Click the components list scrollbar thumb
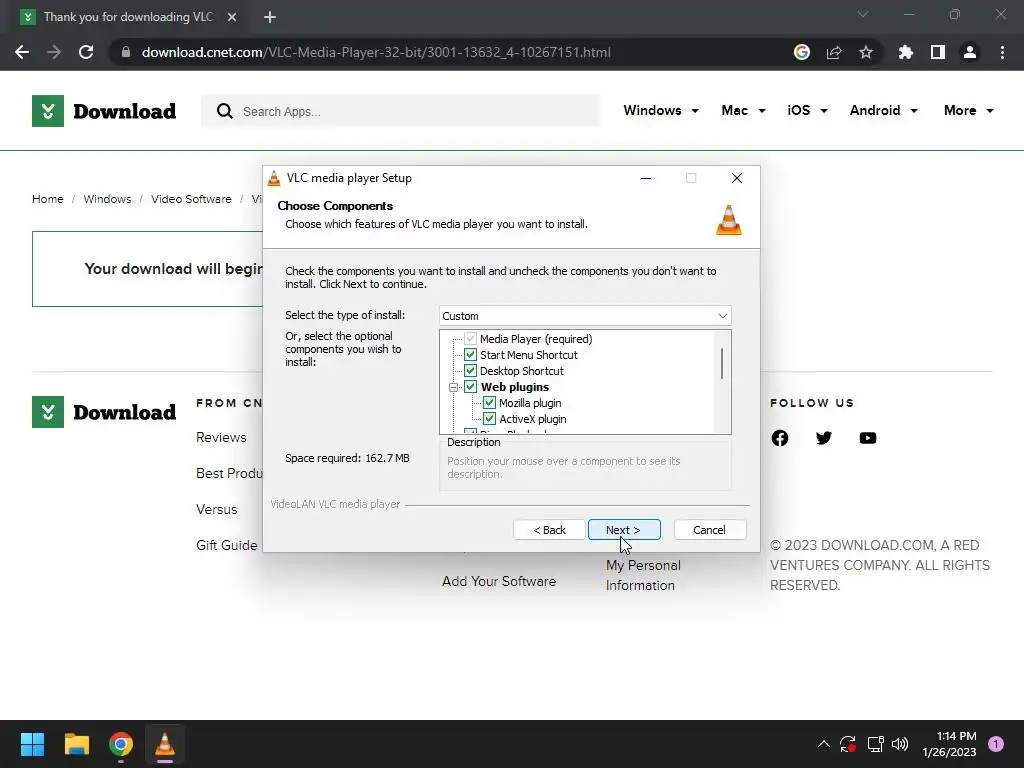The image size is (1024, 768). 722,363
